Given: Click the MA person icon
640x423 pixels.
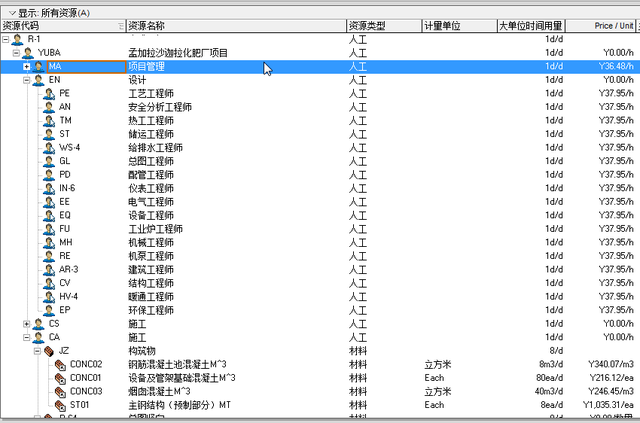Looking at the screenshot, I should (38, 66).
